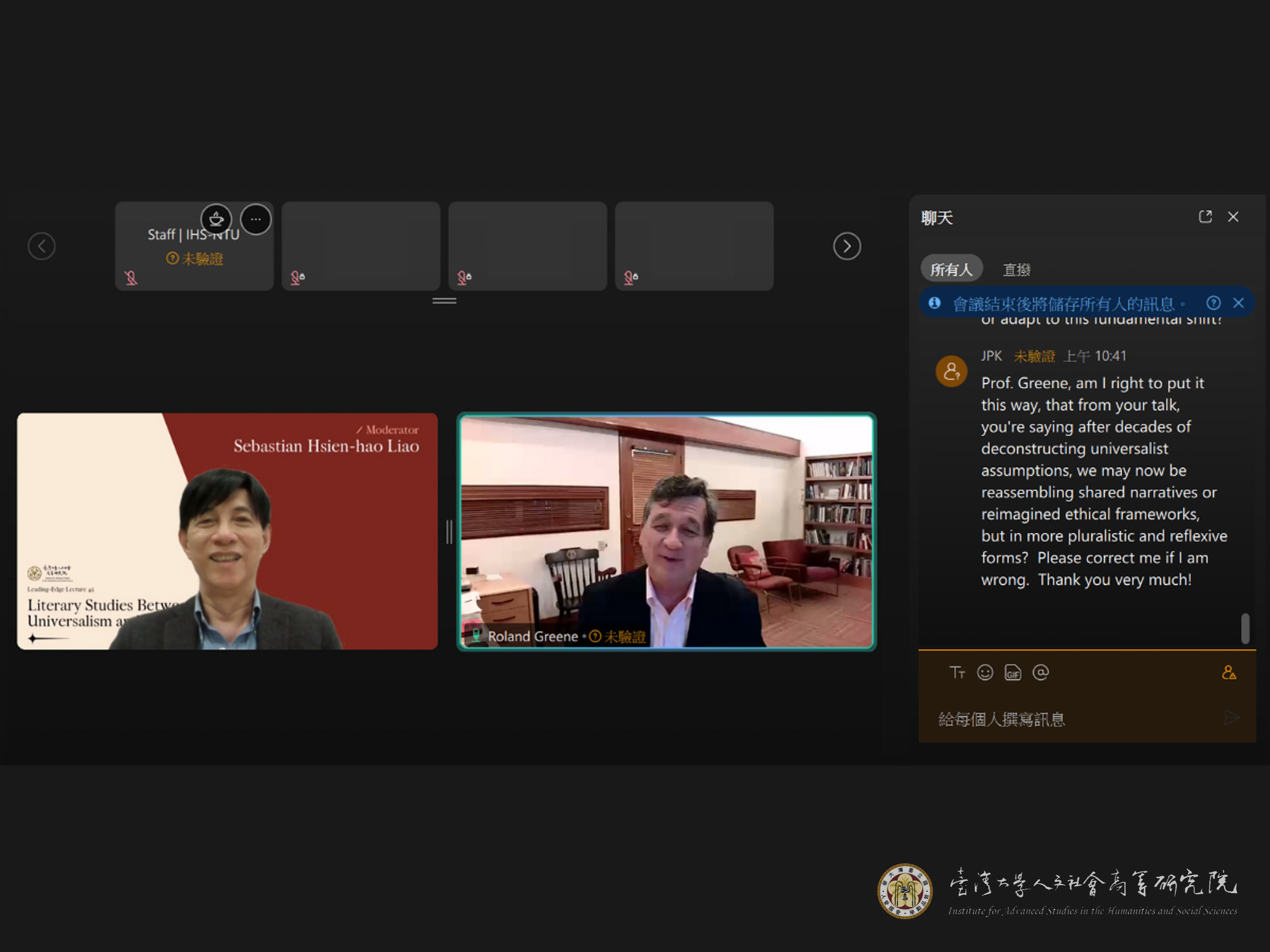Click the third participant's mic icon
This screenshot has height=952, width=1270.
464,278
